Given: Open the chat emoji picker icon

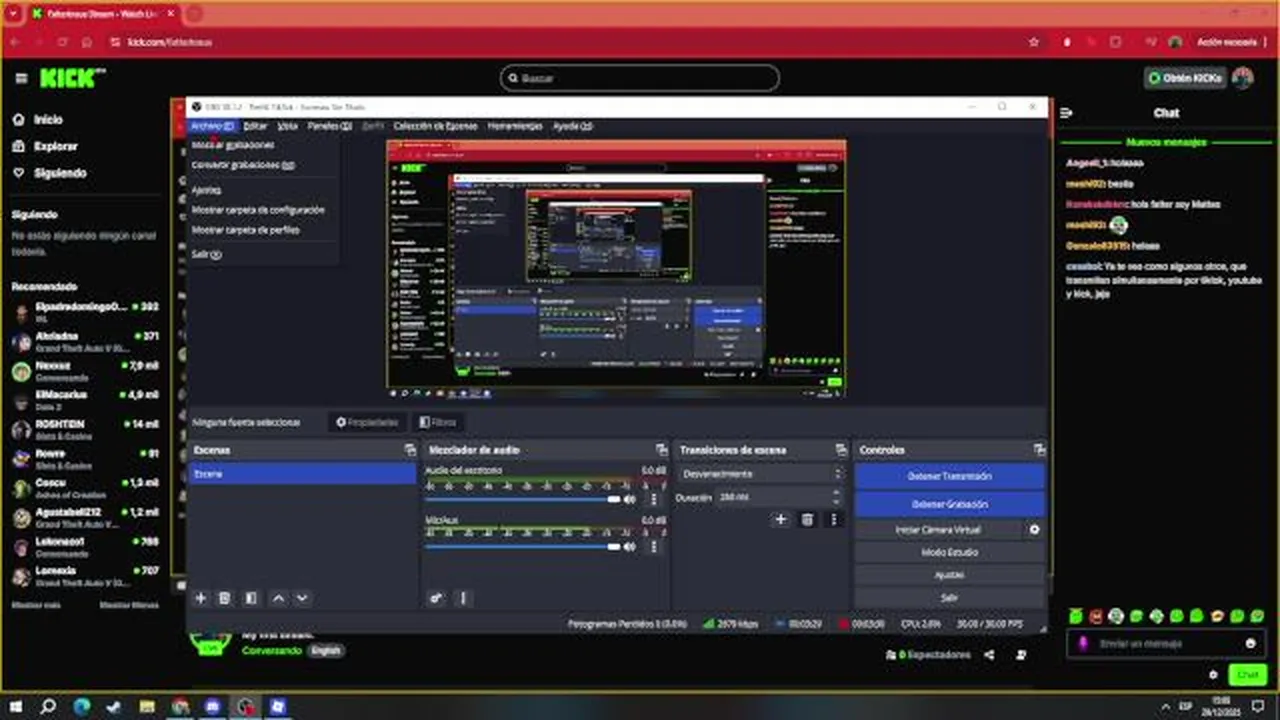Looking at the screenshot, I should (x=1250, y=644).
